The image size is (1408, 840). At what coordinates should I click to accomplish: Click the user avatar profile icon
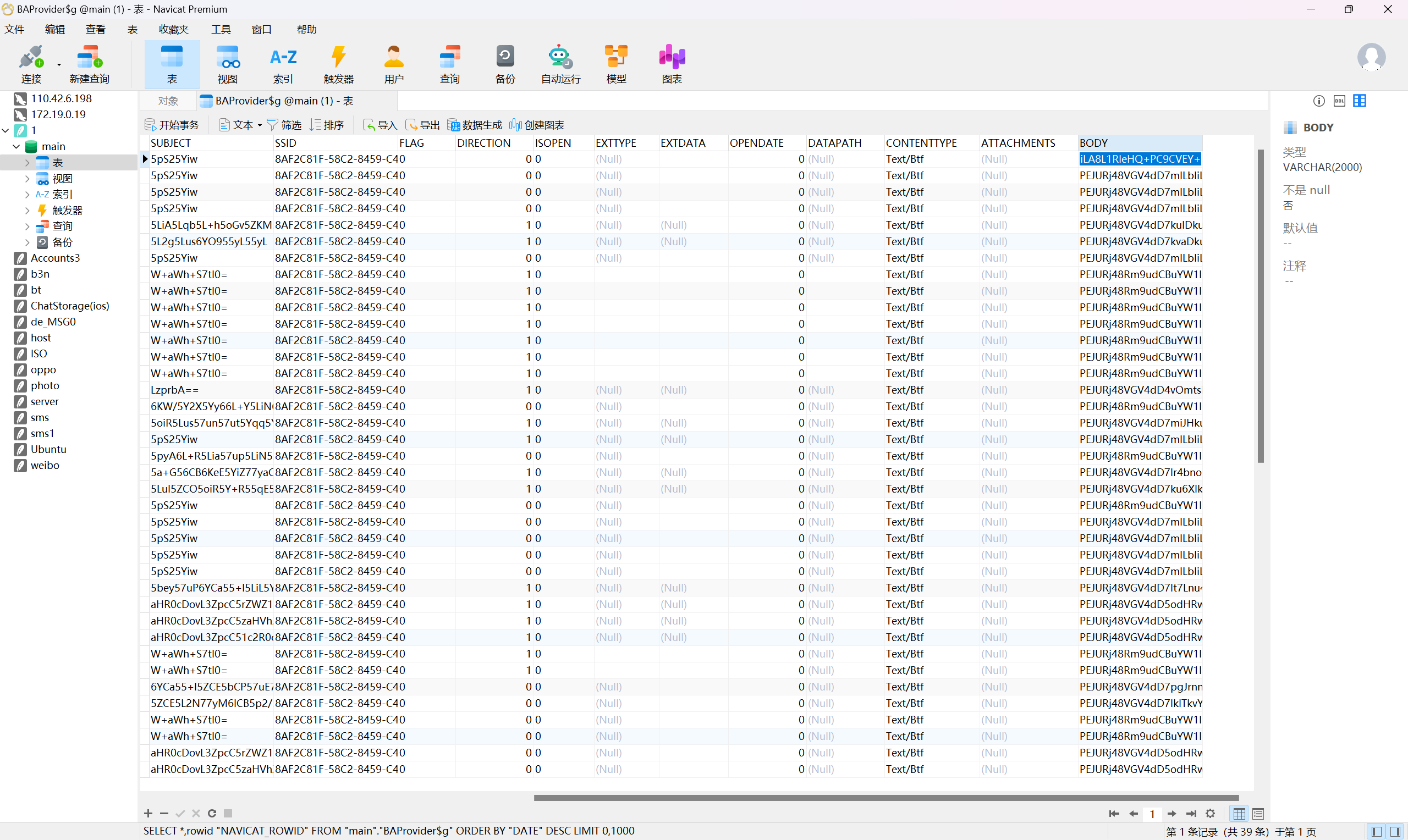(x=1371, y=57)
